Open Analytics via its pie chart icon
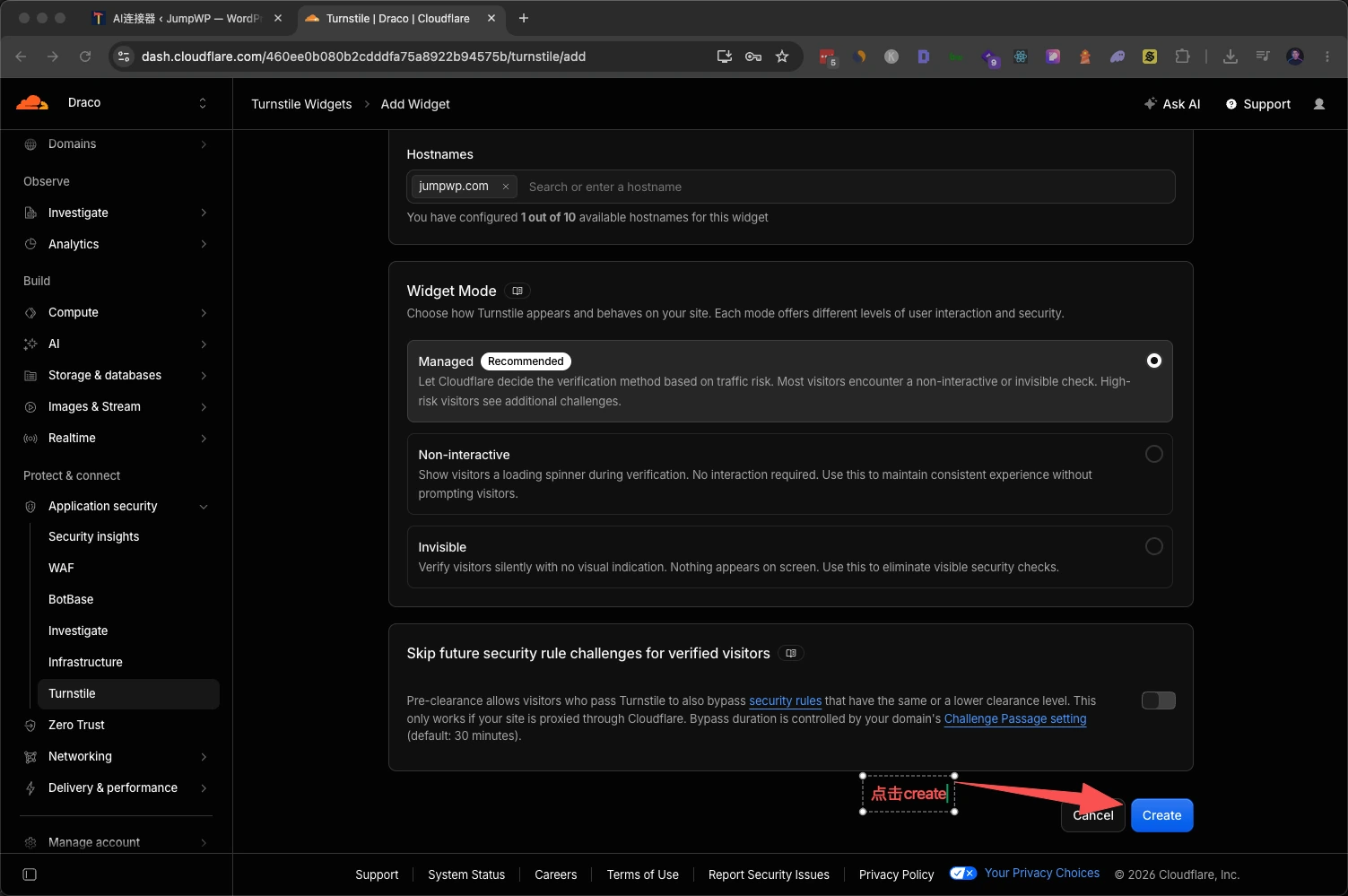This screenshot has height=896, width=1348. click(30, 244)
